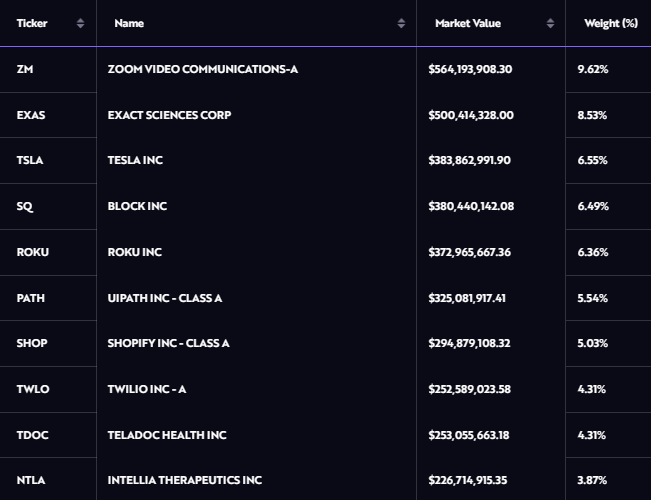Select the Exact Sciences Corp name
This screenshot has height=500, width=651.
pyautogui.click(x=168, y=115)
